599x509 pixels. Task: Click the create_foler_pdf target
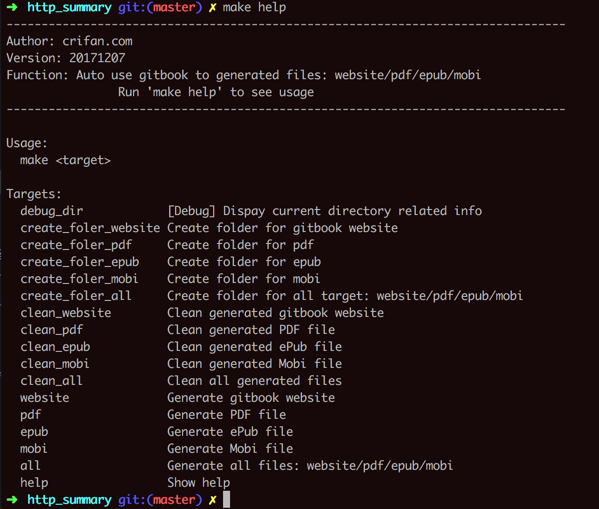[x=76, y=245]
